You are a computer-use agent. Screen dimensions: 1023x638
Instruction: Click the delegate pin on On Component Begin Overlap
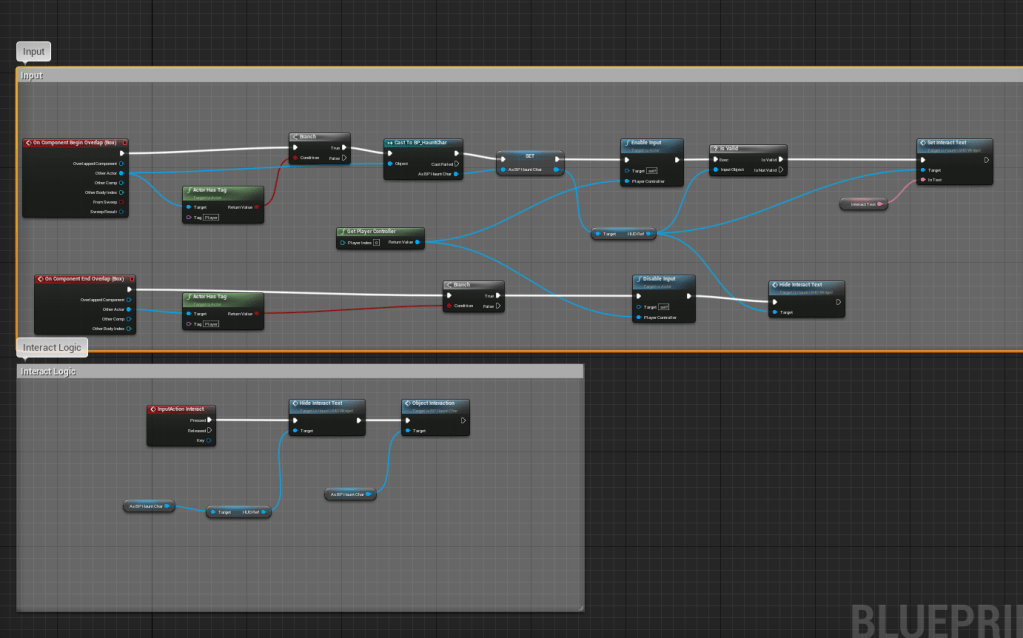tap(124, 143)
